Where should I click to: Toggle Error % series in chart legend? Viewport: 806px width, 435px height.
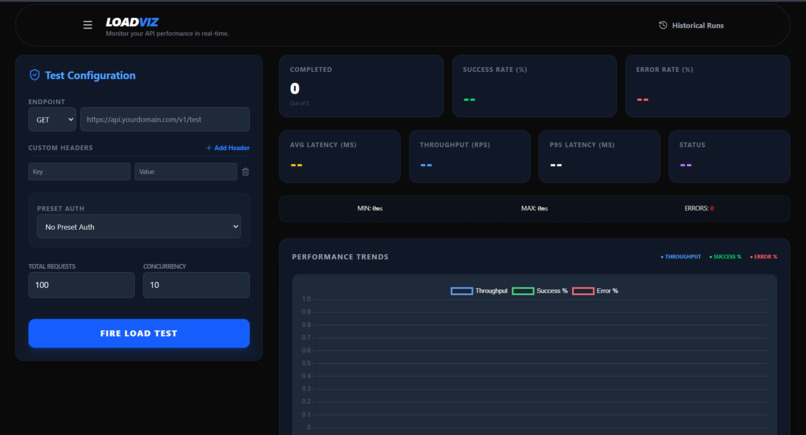click(595, 291)
